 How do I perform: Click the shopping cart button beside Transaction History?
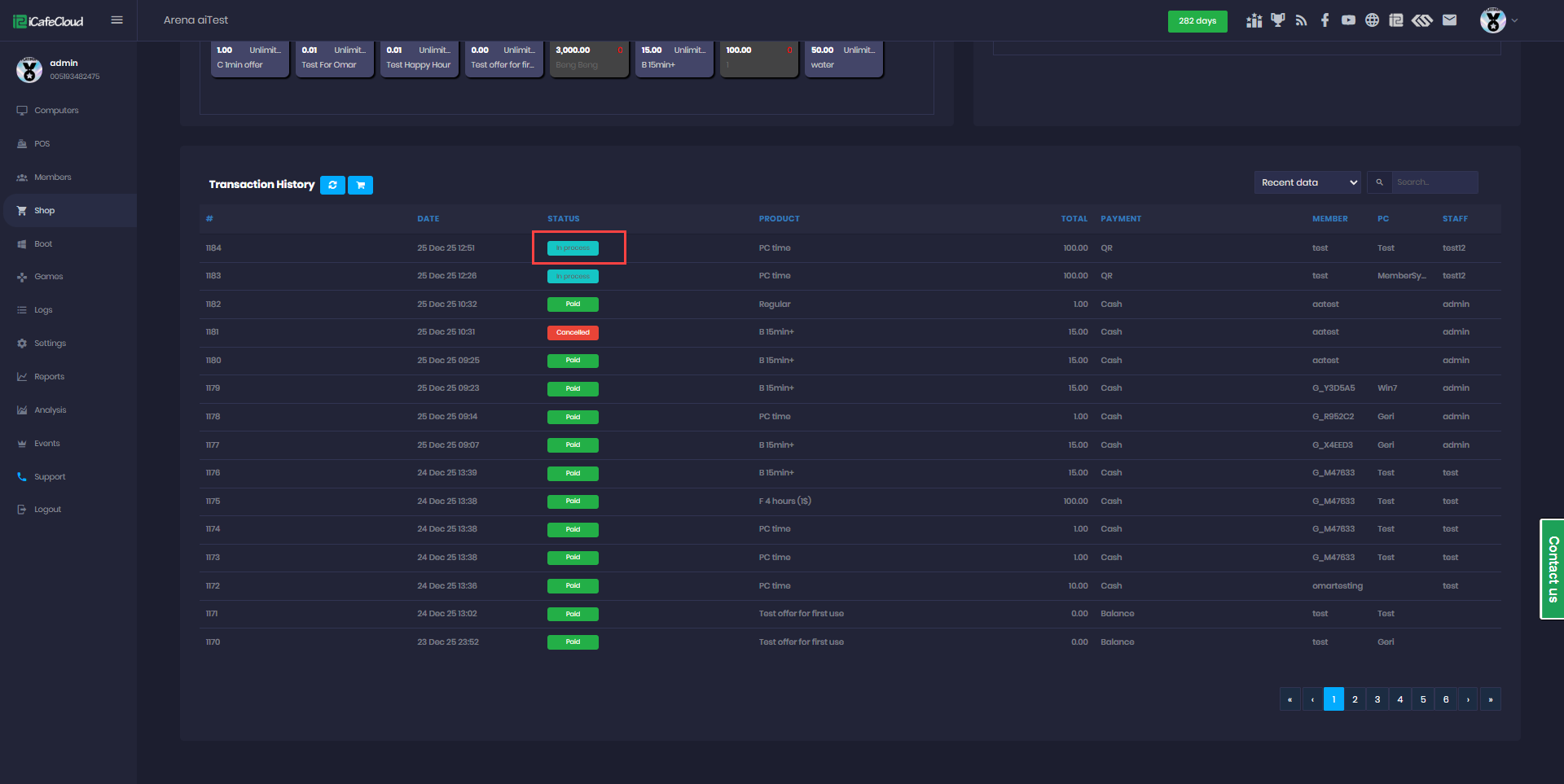(x=360, y=185)
